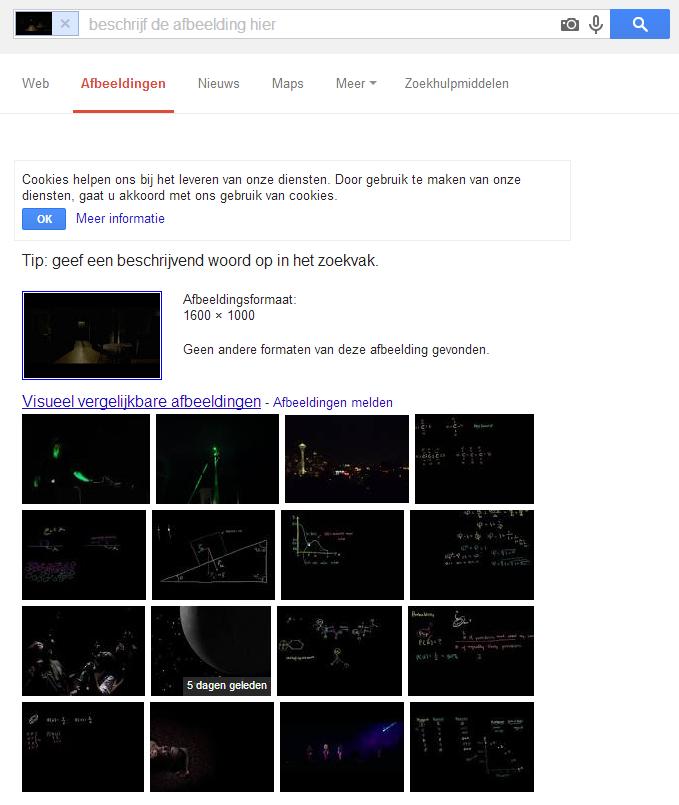Open the green laser beam thumbnail
The height and width of the screenshot is (805, 679).
[x=217, y=459]
